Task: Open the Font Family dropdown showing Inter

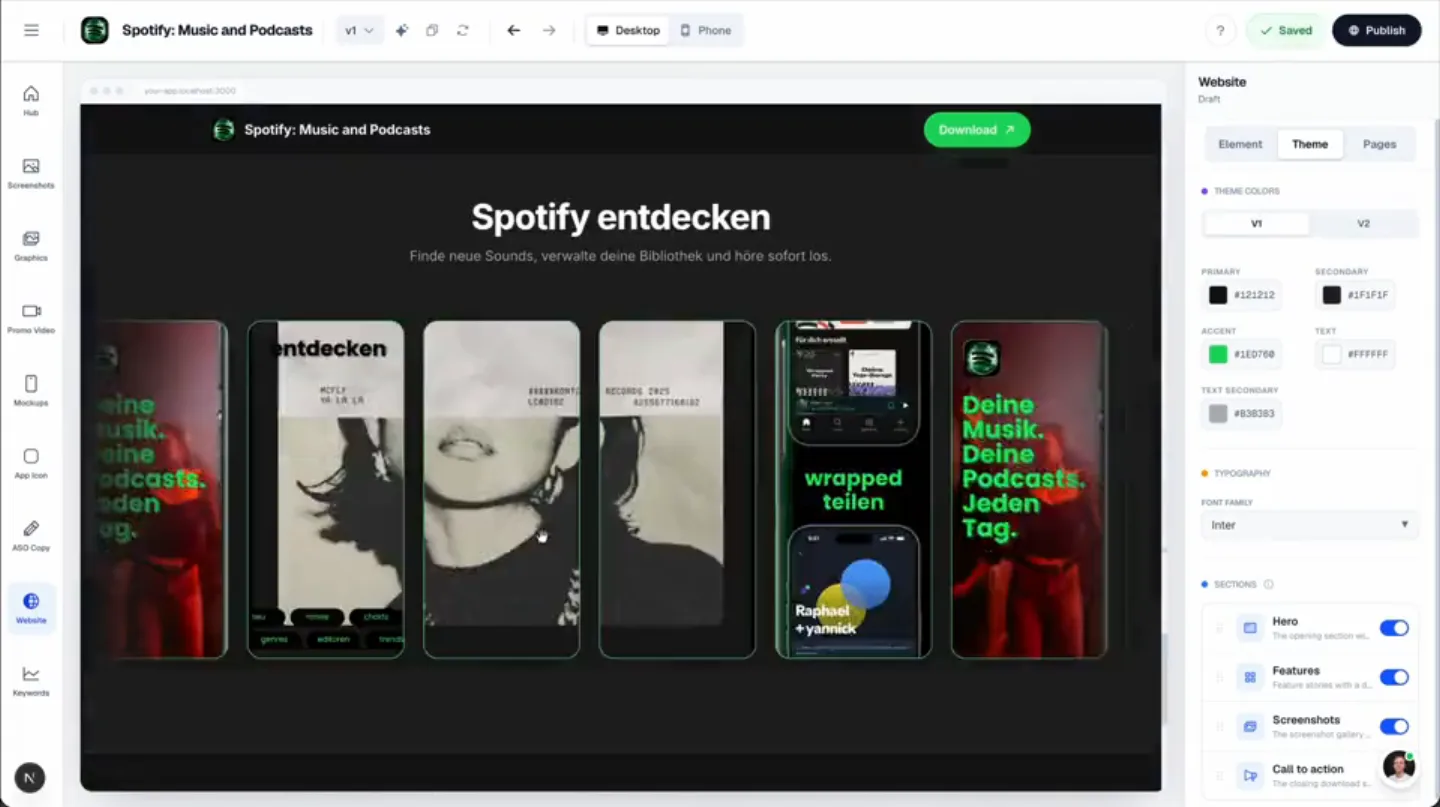Action: tap(1309, 525)
